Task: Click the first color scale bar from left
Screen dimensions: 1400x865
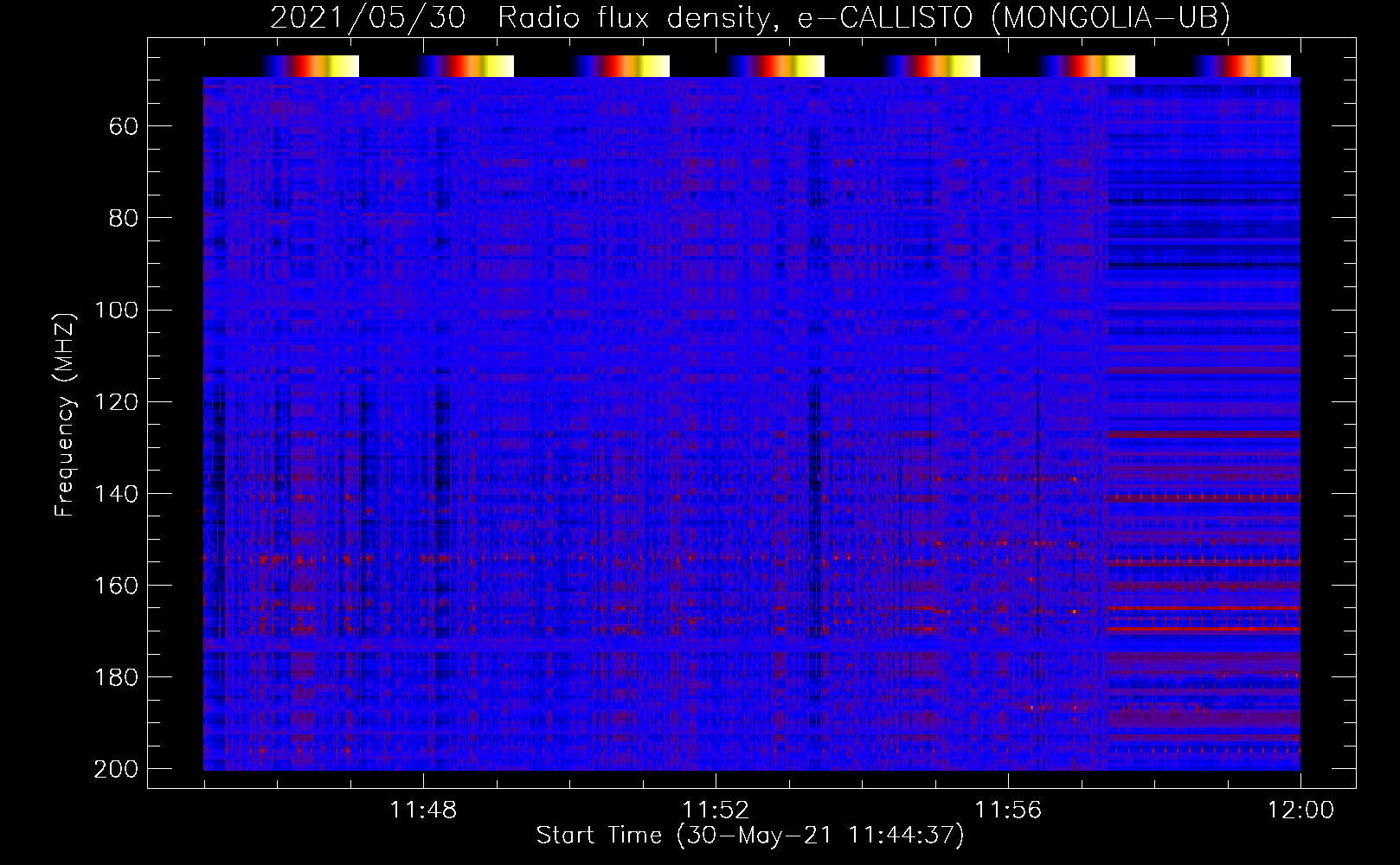Action: click(310, 67)
